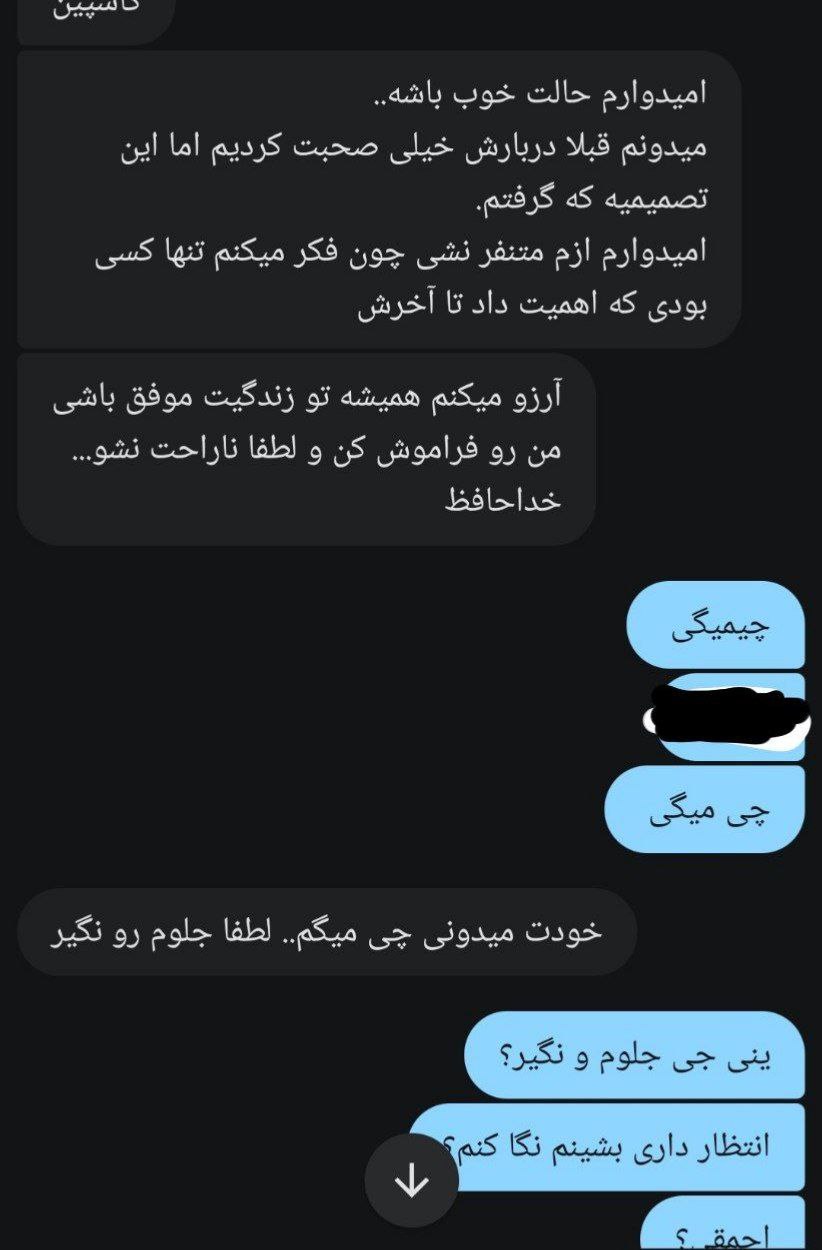This screenshot has height=1250, width=822.
Task: Select the outgoing bubble reading چیمیگی
Action: tap(715, 625)
